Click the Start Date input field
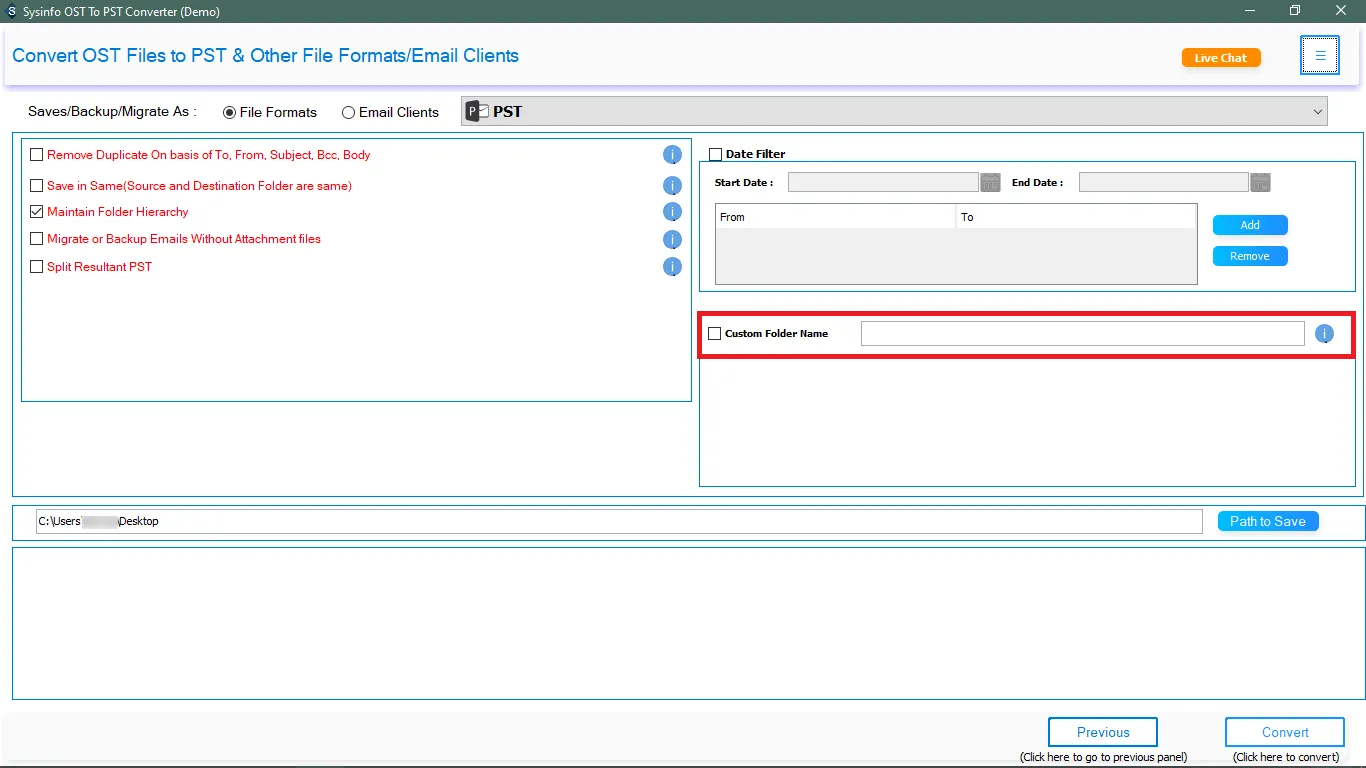The image size is (1366, 768). (883, 182)
